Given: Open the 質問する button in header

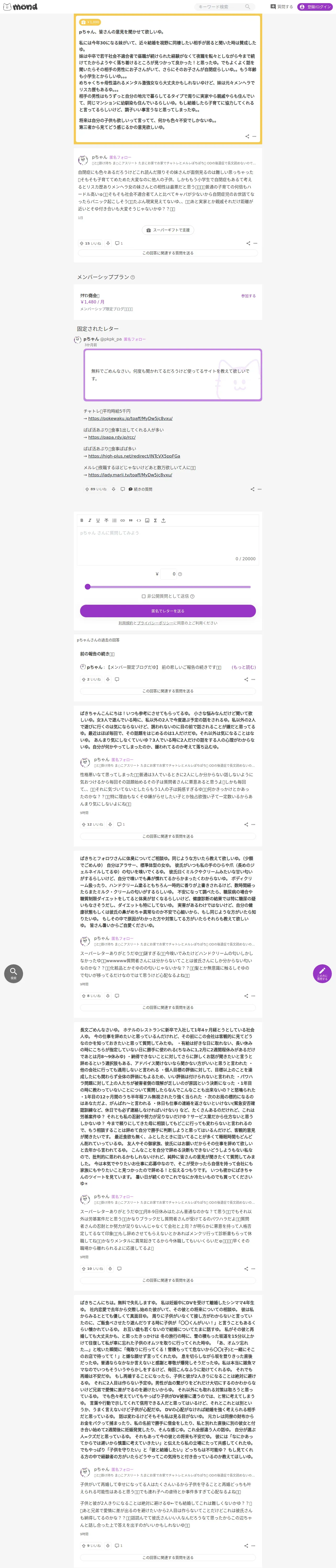Looking at the screenshot, I should tap(282, 7).
